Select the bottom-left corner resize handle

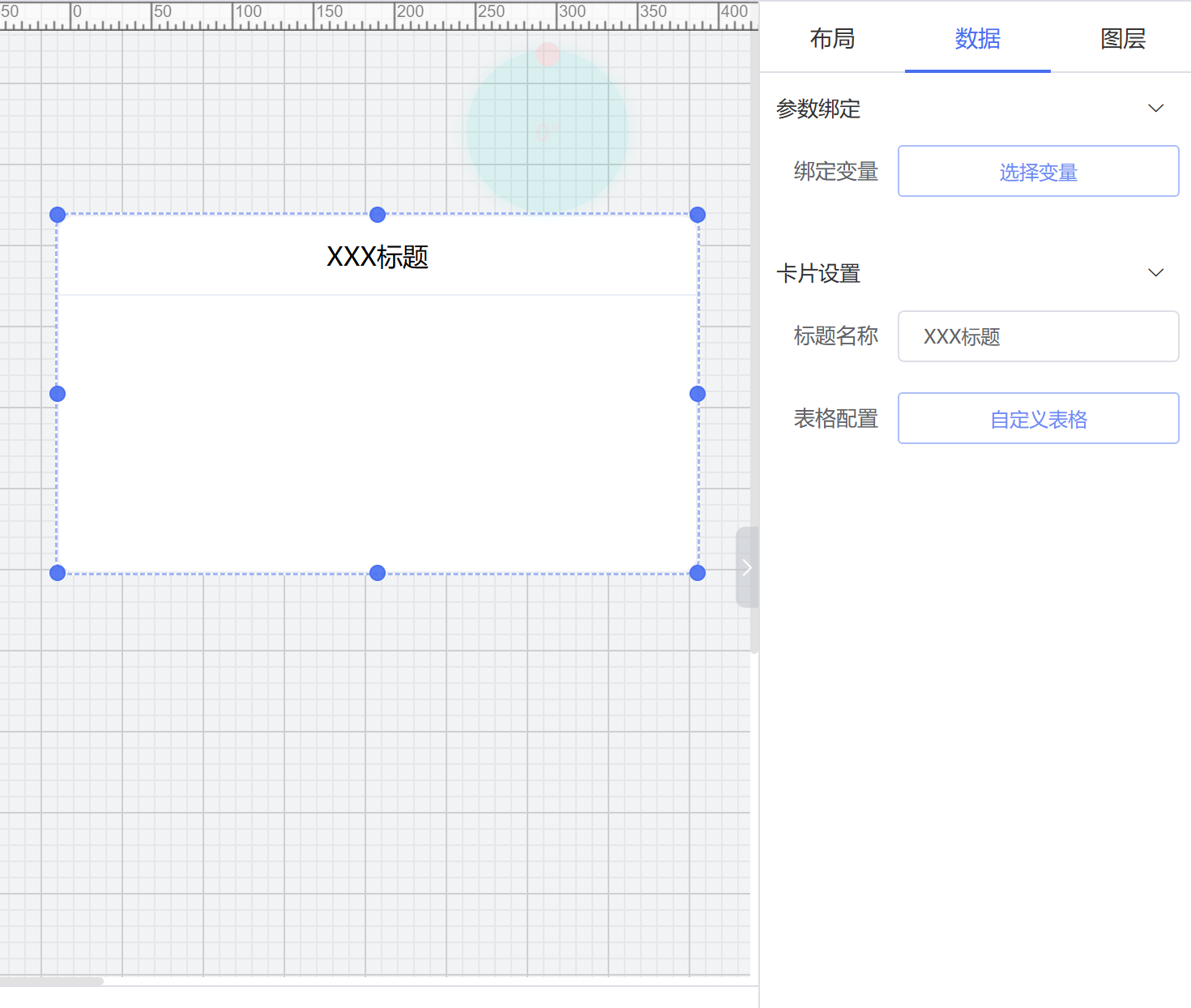click(58, 573)
